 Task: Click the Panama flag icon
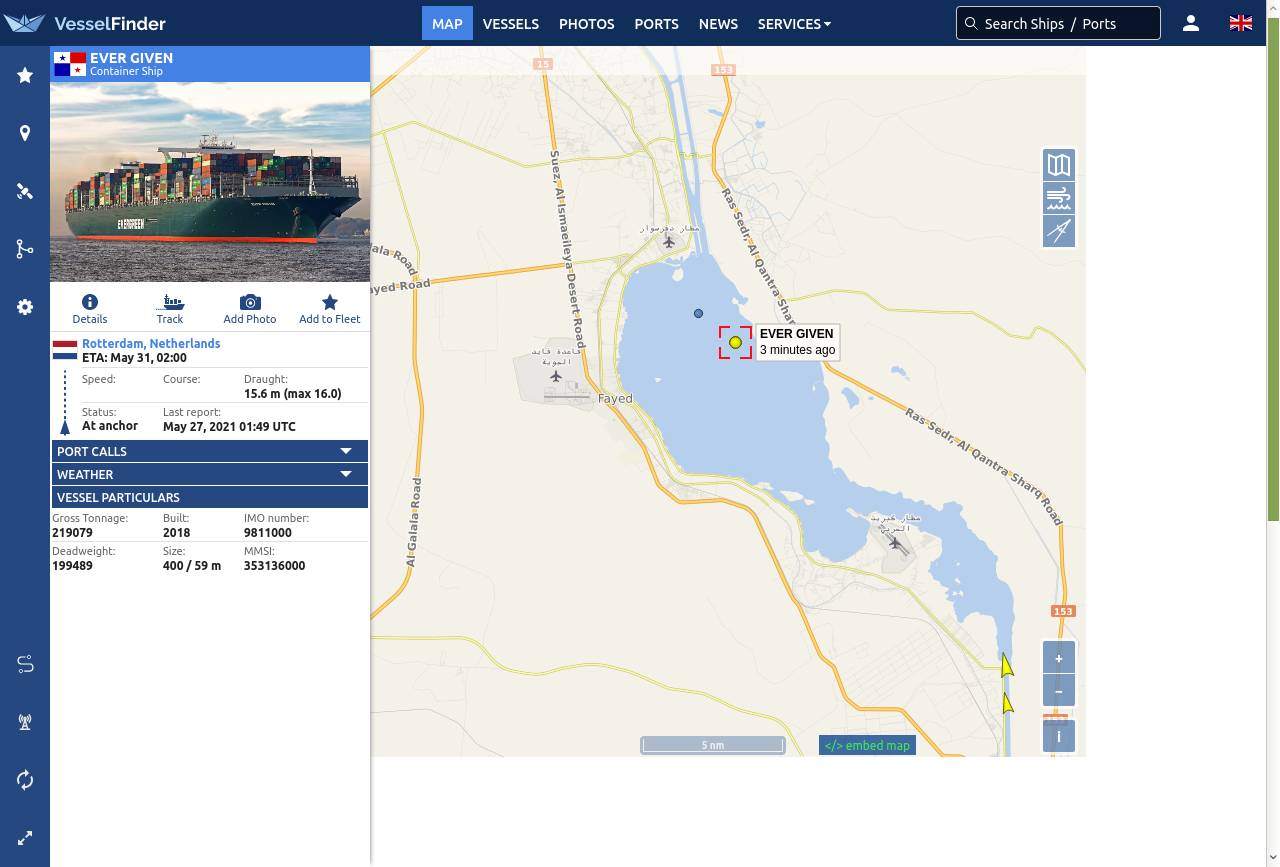point(70,64)
